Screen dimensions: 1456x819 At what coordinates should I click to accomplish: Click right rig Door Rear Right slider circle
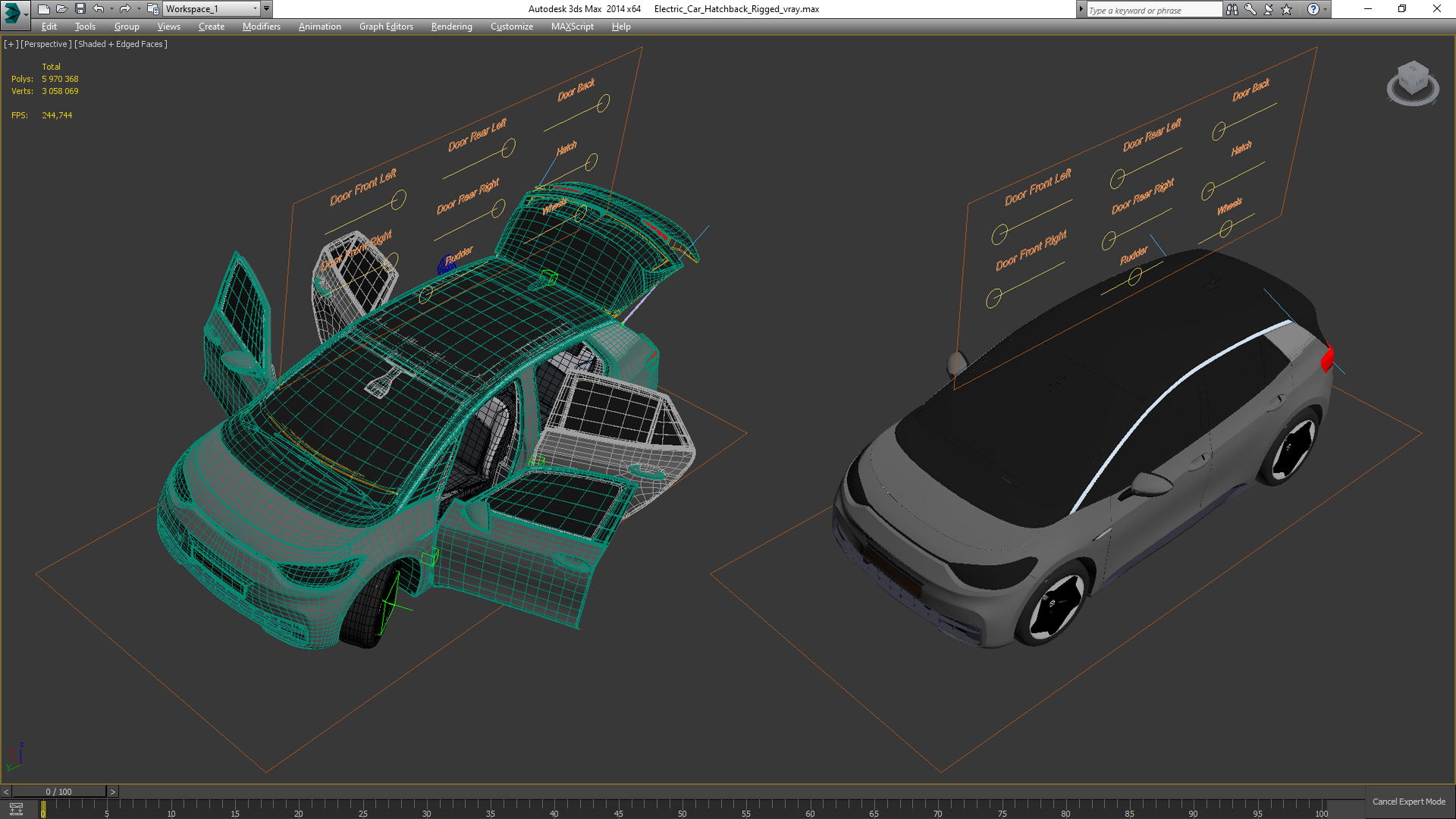click(1109, 241)
